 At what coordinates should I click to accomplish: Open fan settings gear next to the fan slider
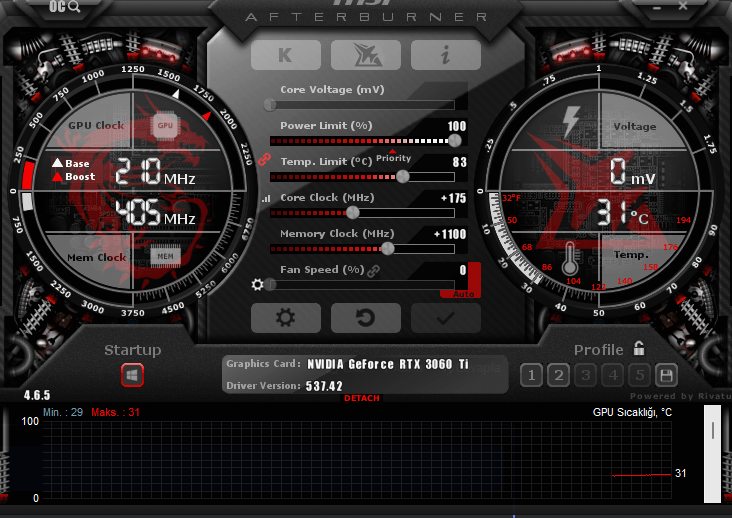tap(257, 284)
